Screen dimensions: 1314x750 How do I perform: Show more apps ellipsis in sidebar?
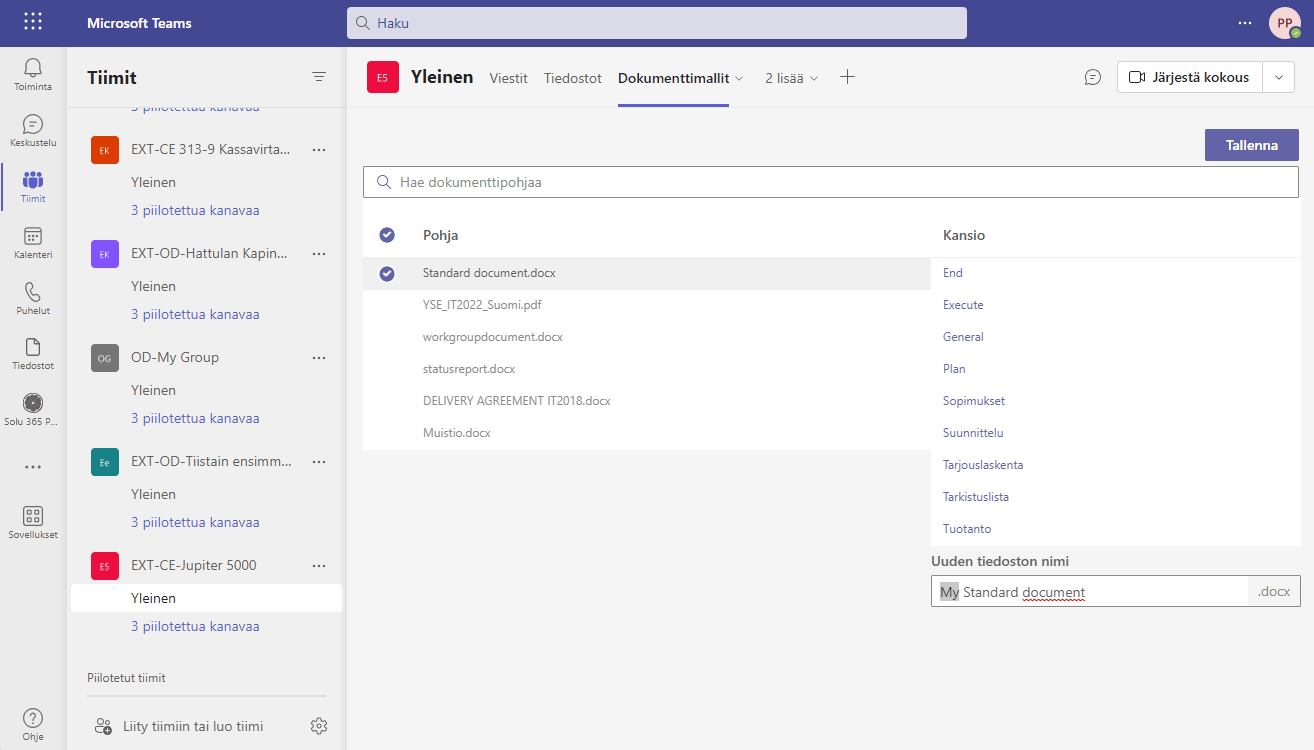click(x=33, y=466)
